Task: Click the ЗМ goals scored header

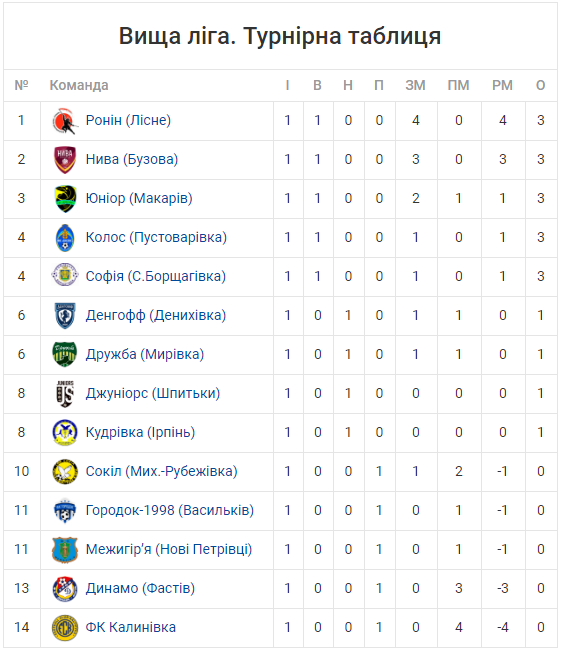Action: pyautogui.click(x=415, y=86)
